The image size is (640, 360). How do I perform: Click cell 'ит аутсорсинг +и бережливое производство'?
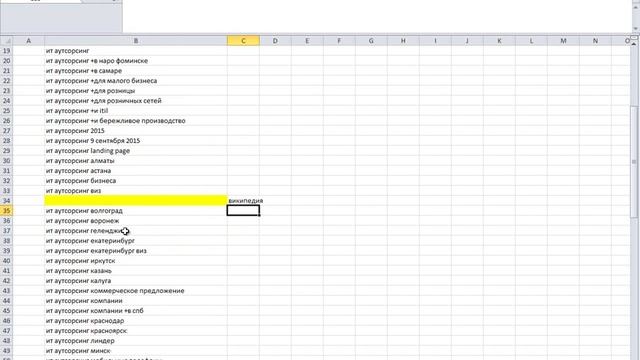[136, 121]
